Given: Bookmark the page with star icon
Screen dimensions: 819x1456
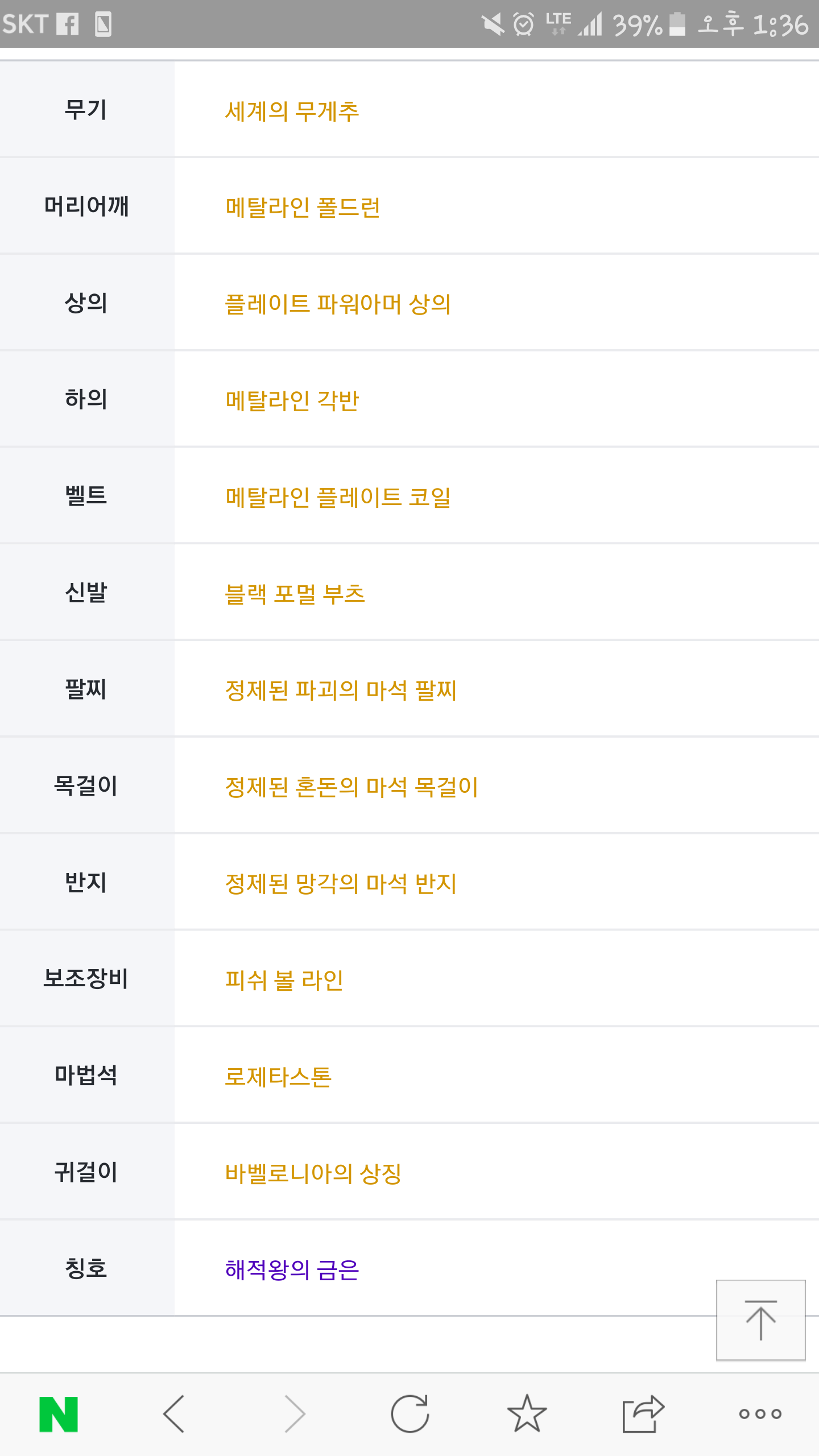Looking at the screenshot, I should click(527, 1414).
